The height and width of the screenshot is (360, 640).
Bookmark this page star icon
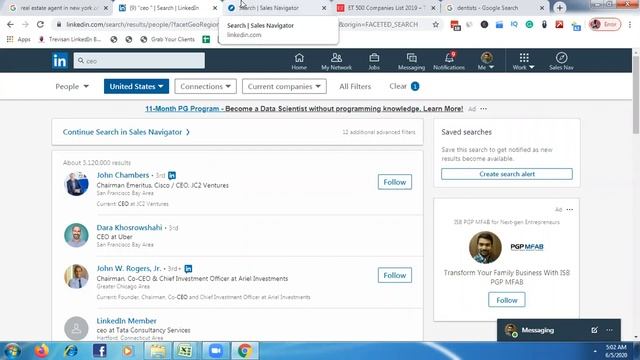[436, 24]
